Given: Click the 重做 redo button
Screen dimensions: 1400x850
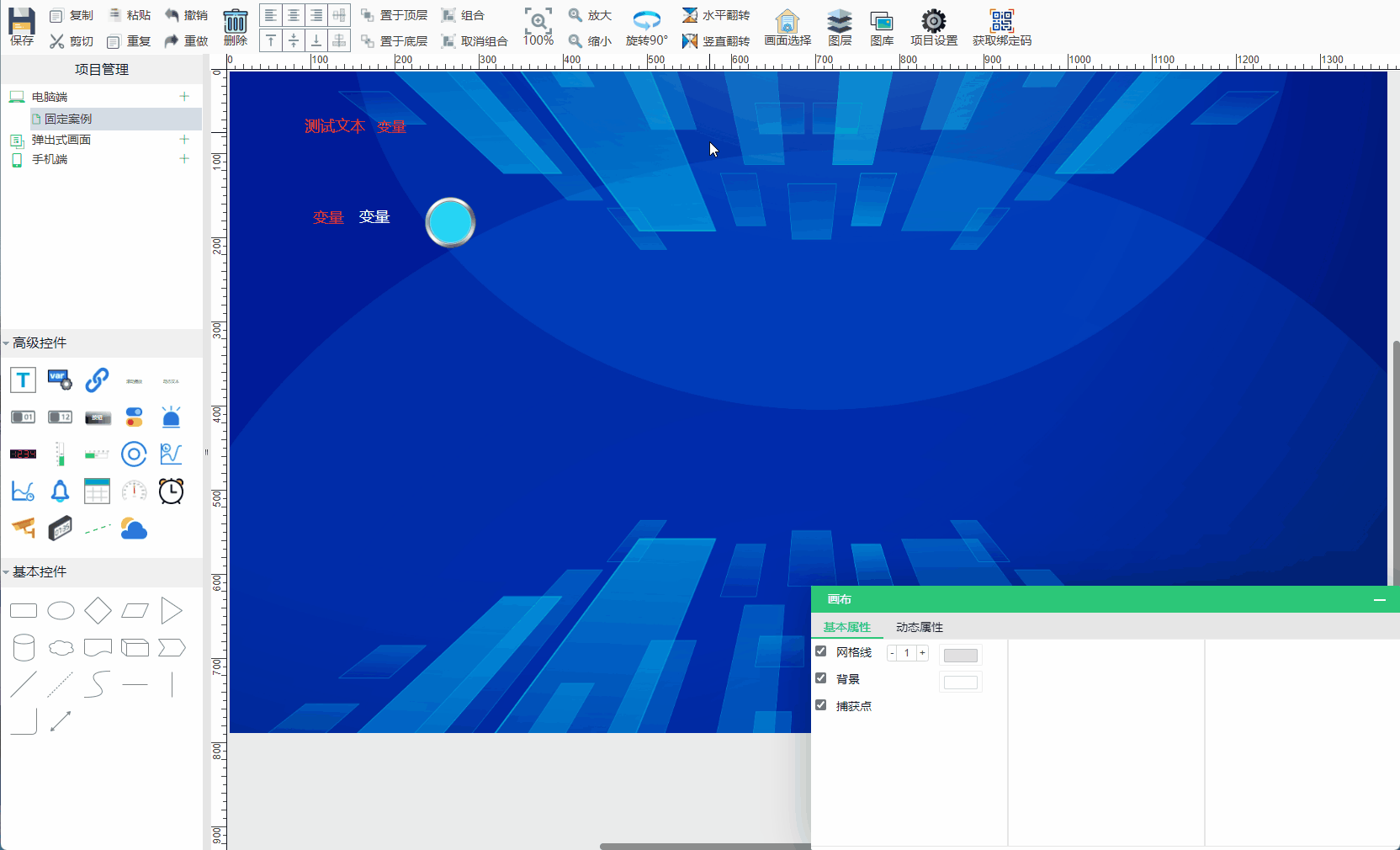Looking at the screenshot, I should 187,41.
